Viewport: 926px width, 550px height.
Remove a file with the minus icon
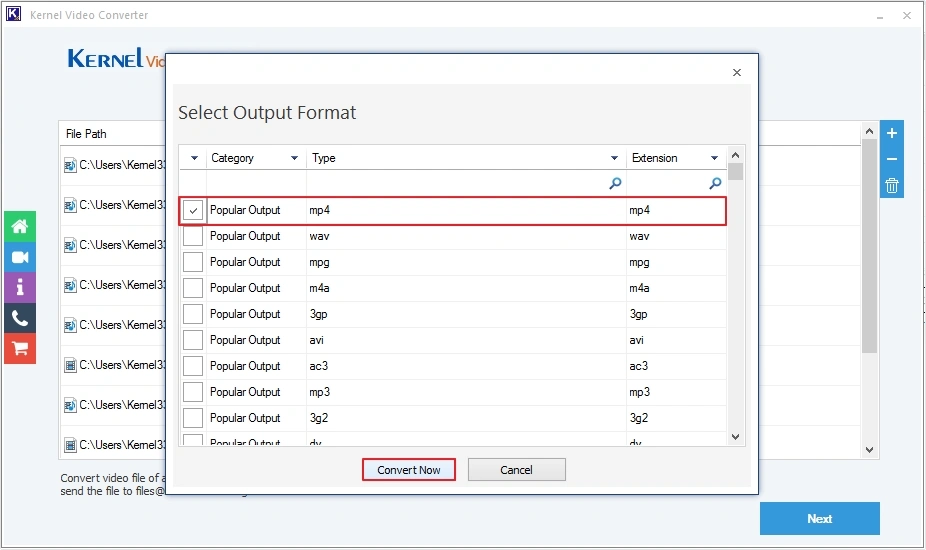[892, 159]
